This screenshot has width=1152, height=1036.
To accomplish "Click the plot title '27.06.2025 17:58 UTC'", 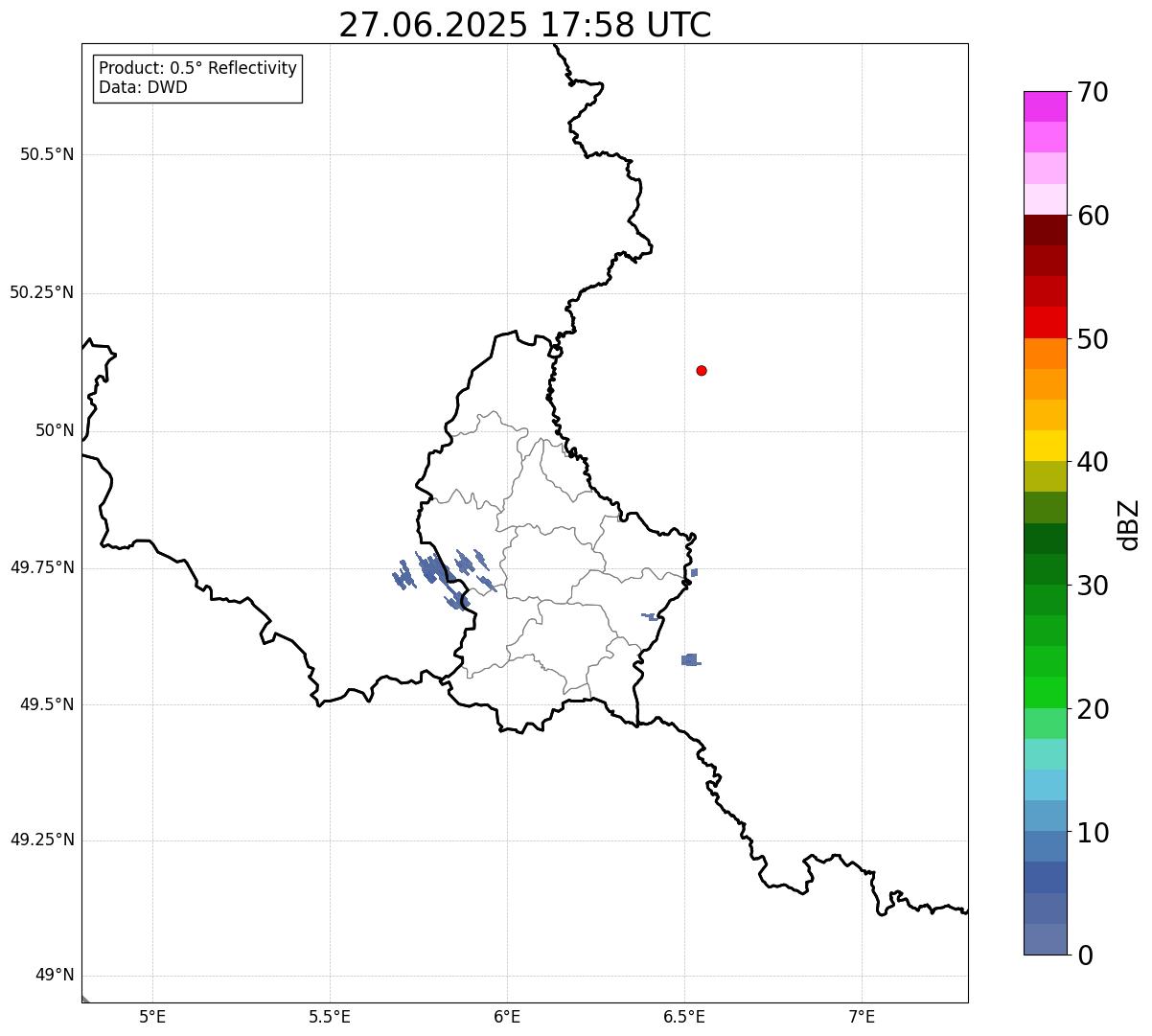I will [x=525, y=25].
